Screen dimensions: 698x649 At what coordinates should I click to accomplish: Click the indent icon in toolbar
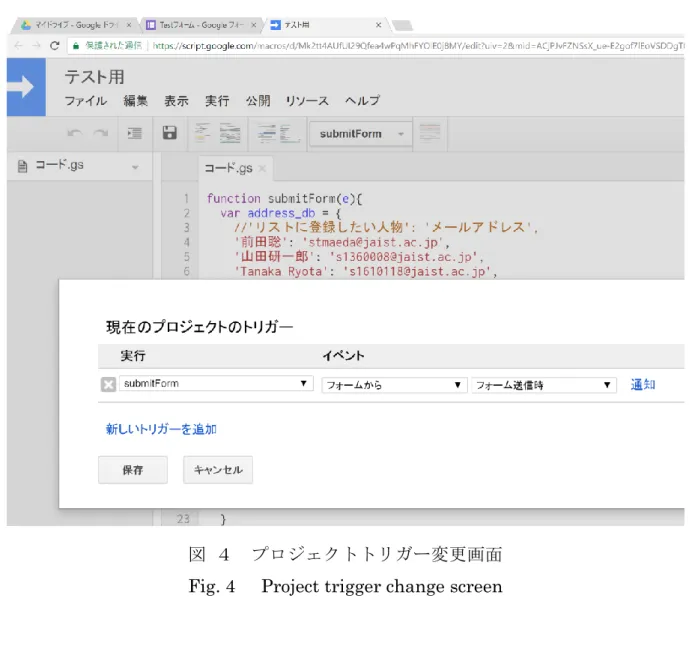(134, 133)
